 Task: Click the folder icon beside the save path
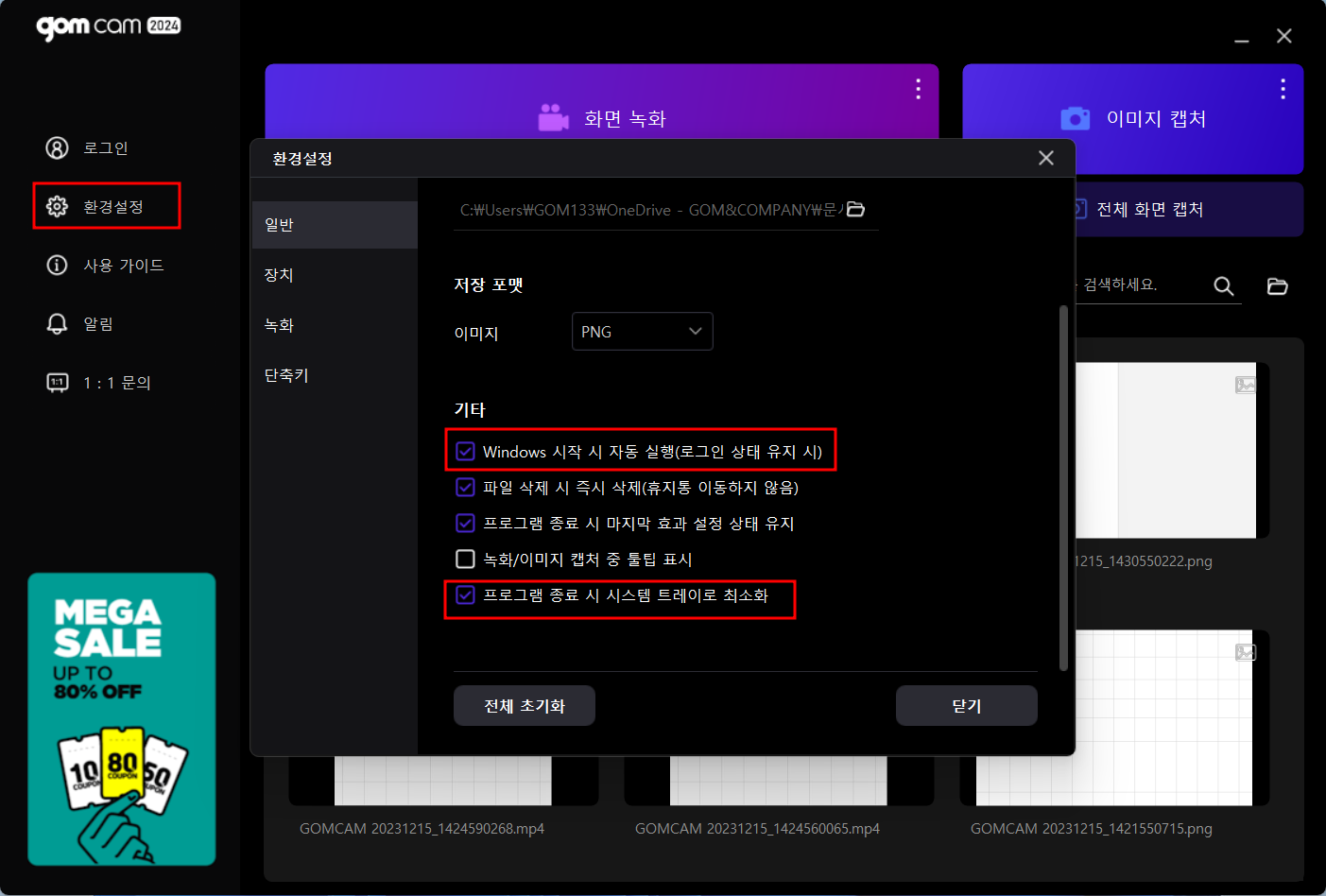pos(855,210)
